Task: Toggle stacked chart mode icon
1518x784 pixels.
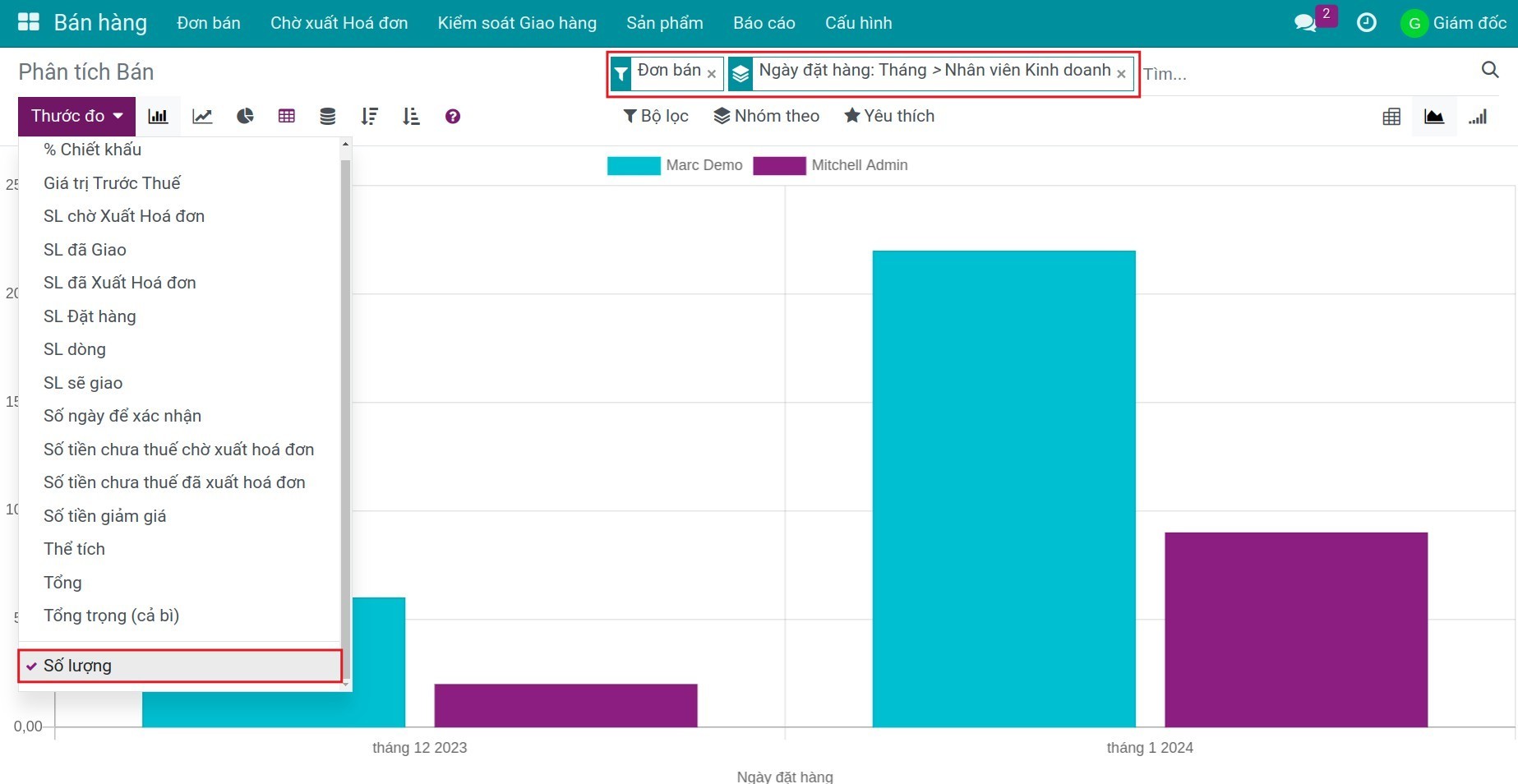Action: (327, 117)
